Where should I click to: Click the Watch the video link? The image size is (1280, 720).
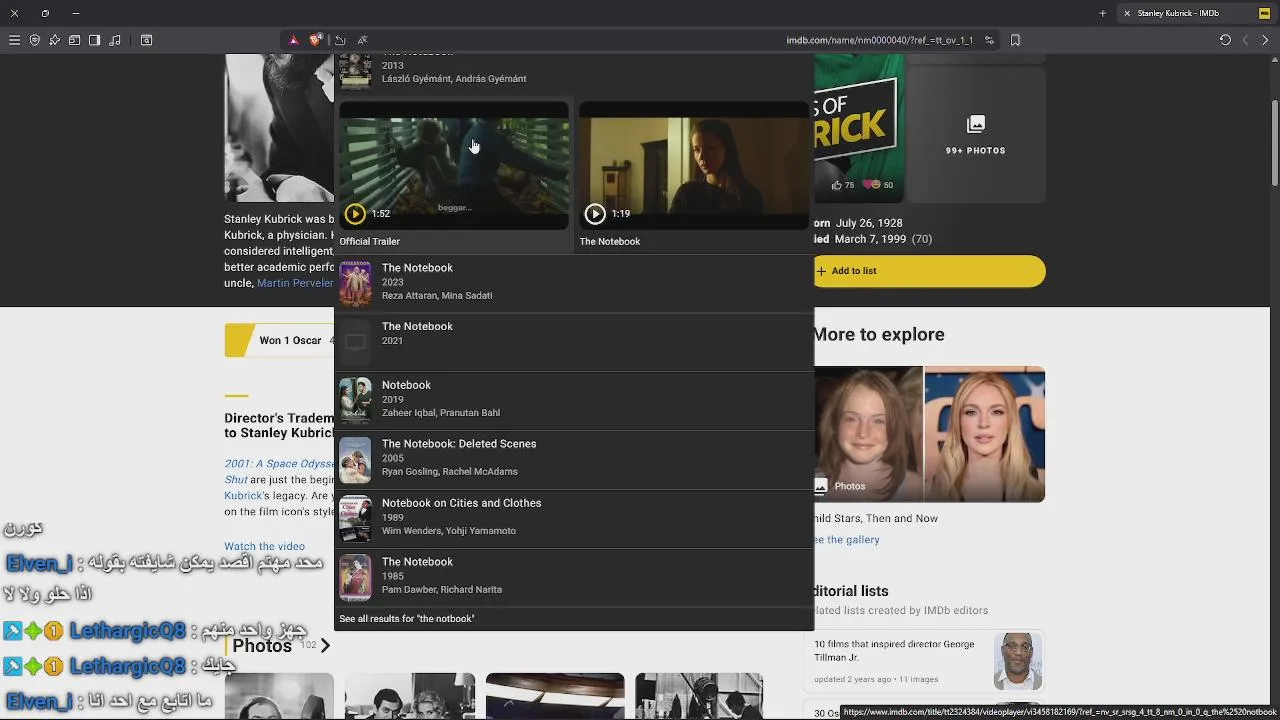coord(264,547)
